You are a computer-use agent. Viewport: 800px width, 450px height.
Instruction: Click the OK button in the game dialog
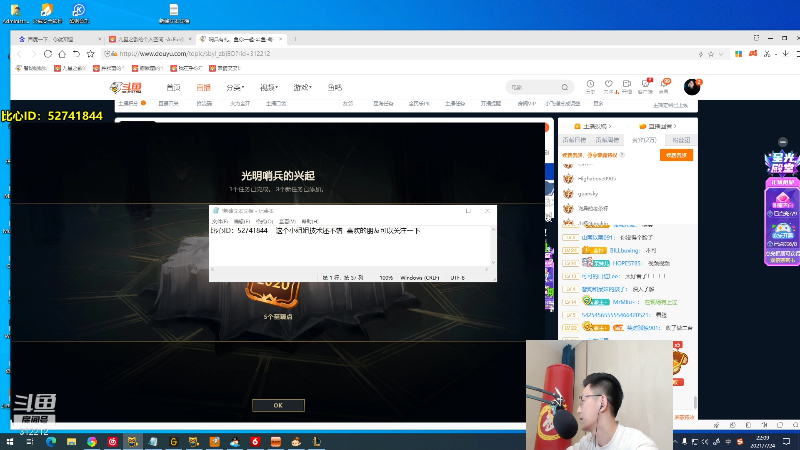click(278, 405)
